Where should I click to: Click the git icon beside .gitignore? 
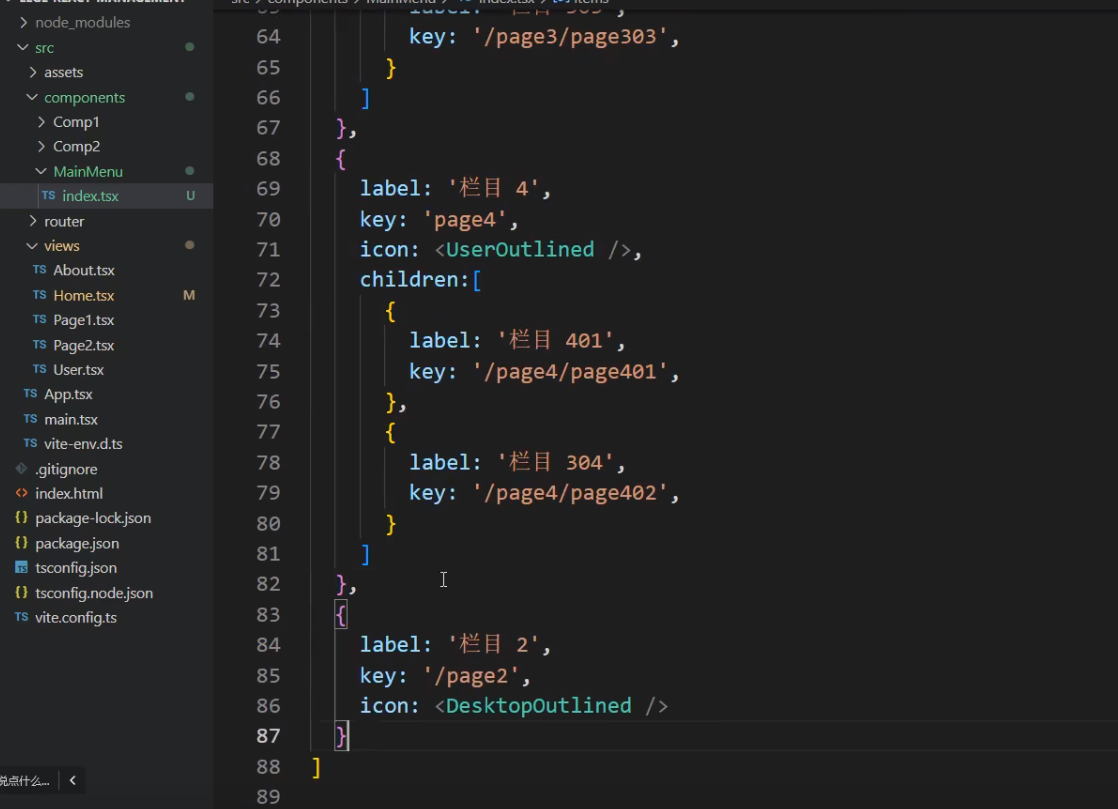pyautogui.click(x=21, y=469)
